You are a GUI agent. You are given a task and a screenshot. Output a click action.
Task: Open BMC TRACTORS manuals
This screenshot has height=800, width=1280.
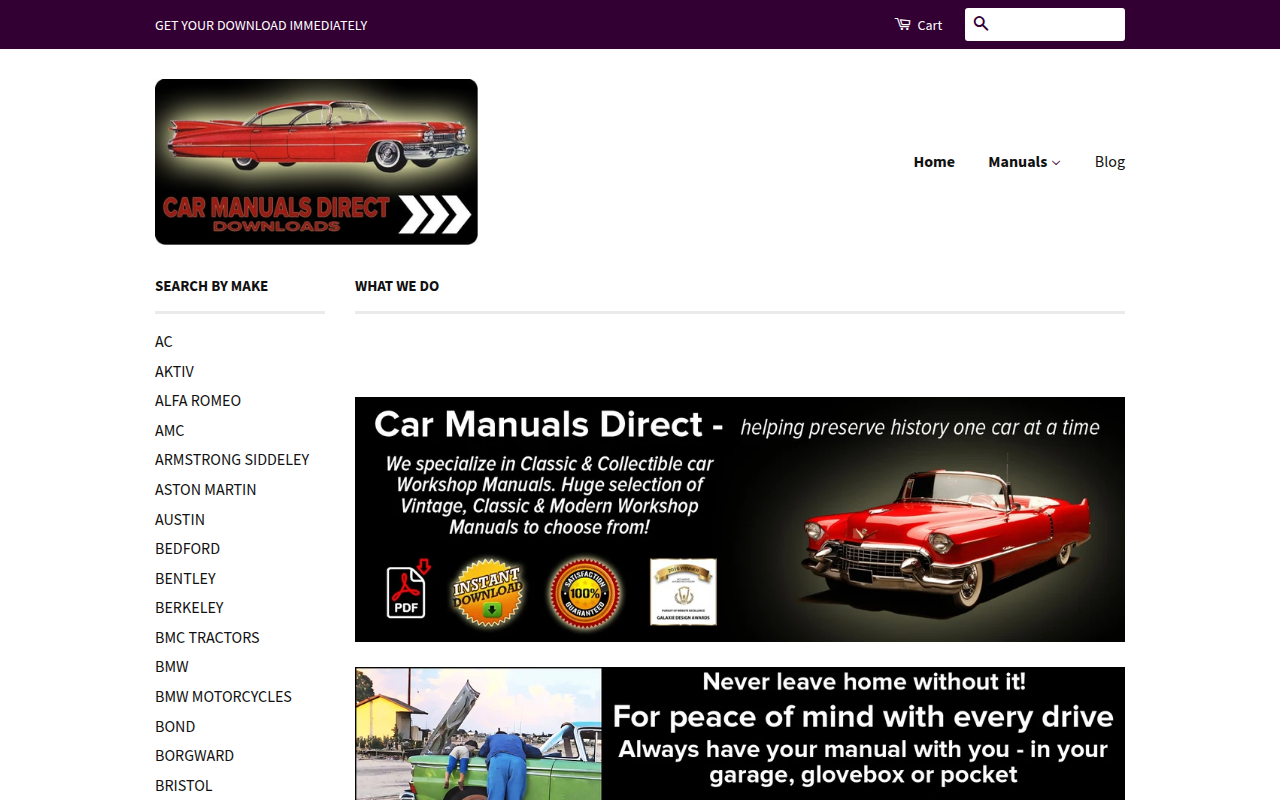[x=207, y=637]
